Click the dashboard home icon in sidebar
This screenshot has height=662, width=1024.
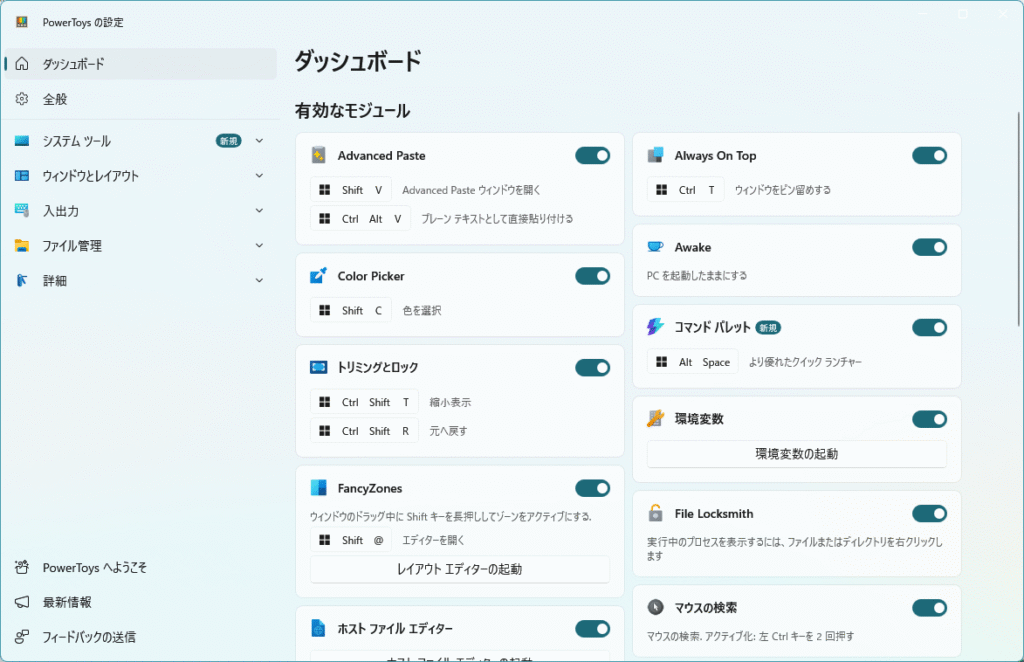[x=22, y=63]
